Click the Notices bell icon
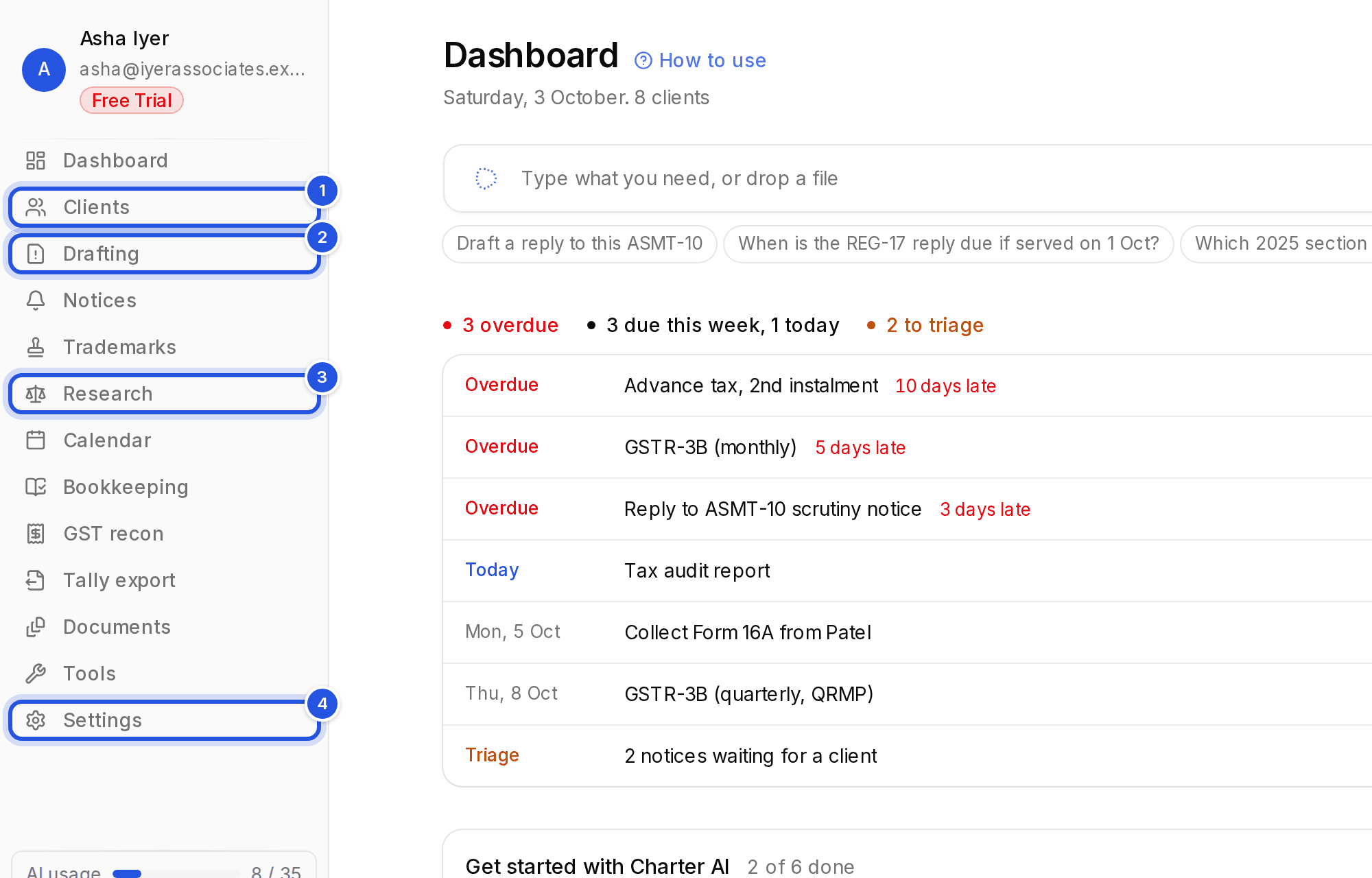This screenshot has width=1372, height=878. coord(36,300)
